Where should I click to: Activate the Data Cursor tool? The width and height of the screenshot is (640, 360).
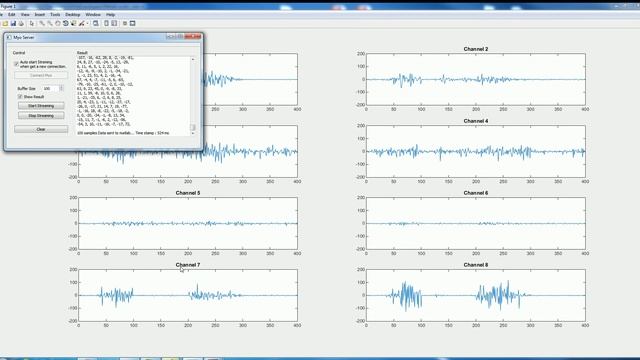point(73,24)
